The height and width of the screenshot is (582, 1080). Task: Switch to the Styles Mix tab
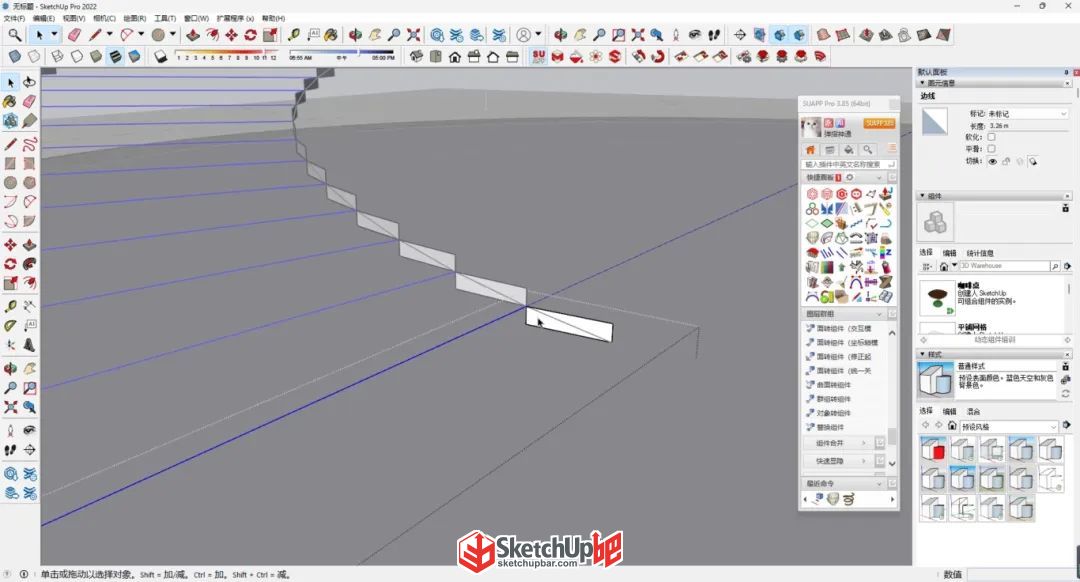(973, 411)
